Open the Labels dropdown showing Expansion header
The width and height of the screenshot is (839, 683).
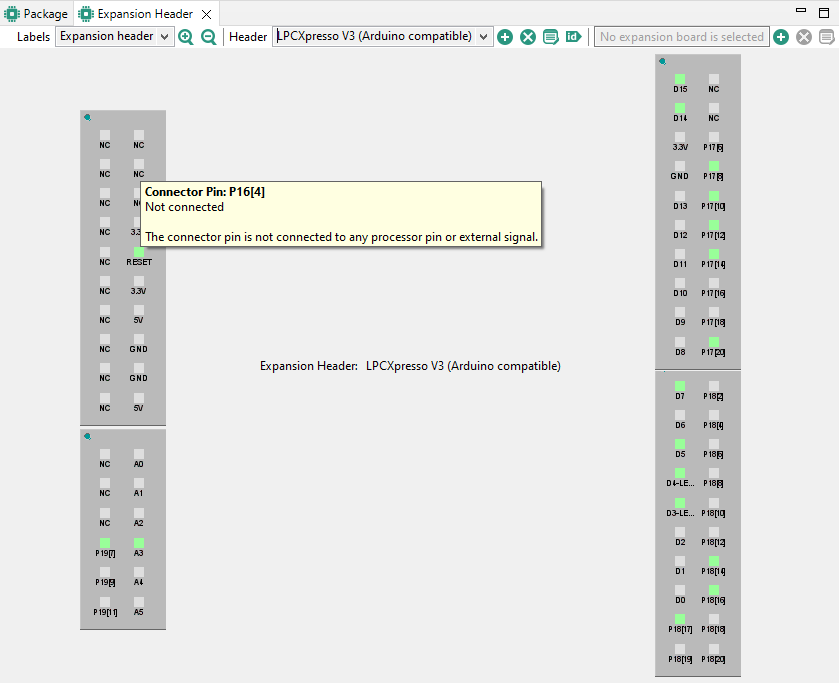tap(114, 37)
